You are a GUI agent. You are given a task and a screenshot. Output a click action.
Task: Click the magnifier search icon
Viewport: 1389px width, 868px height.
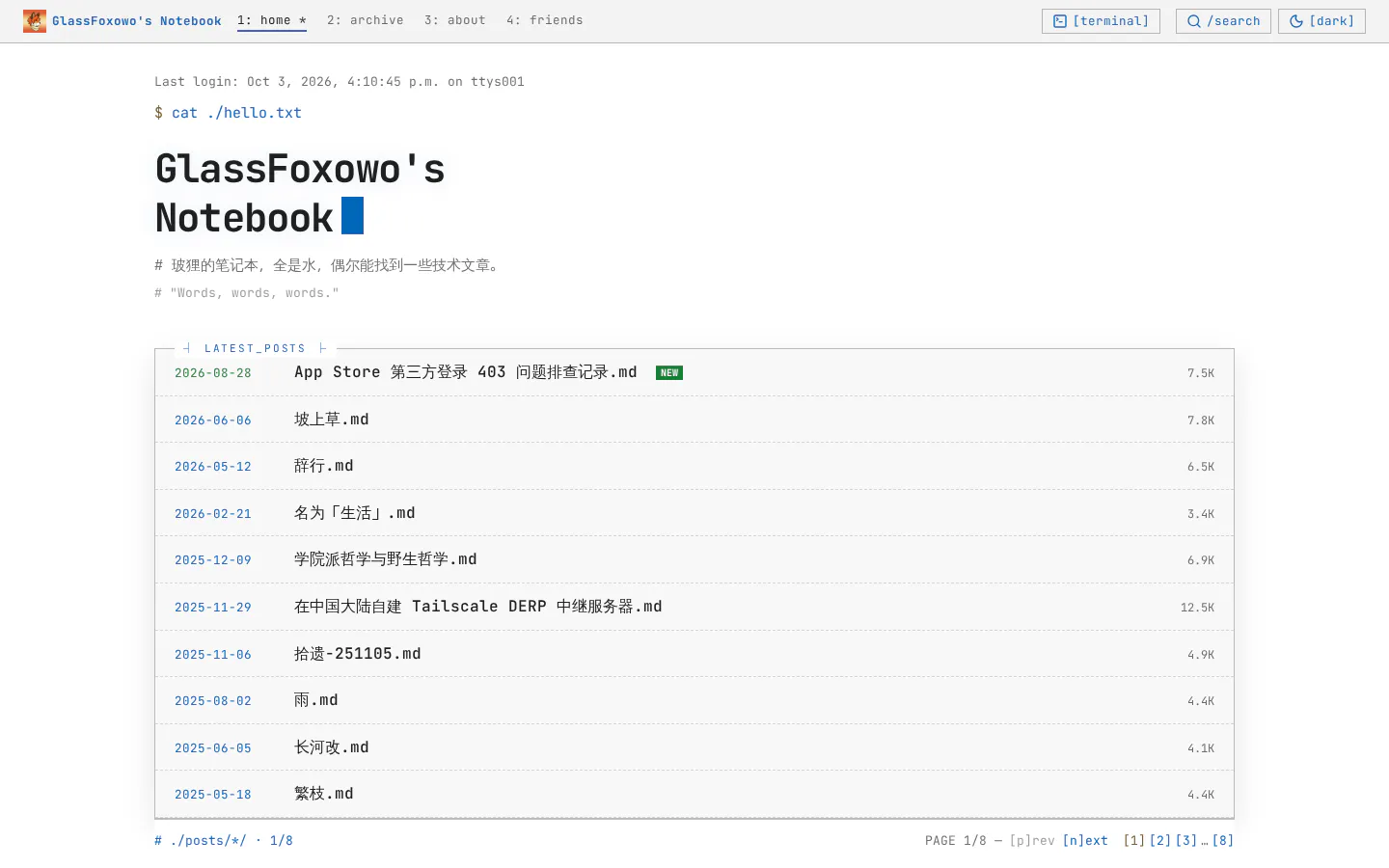[1194, 21]
